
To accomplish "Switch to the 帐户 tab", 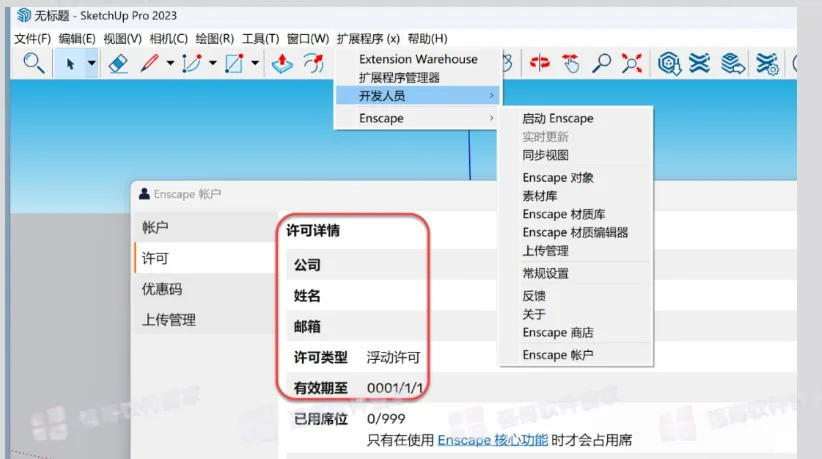I will (x=206, y=227).
